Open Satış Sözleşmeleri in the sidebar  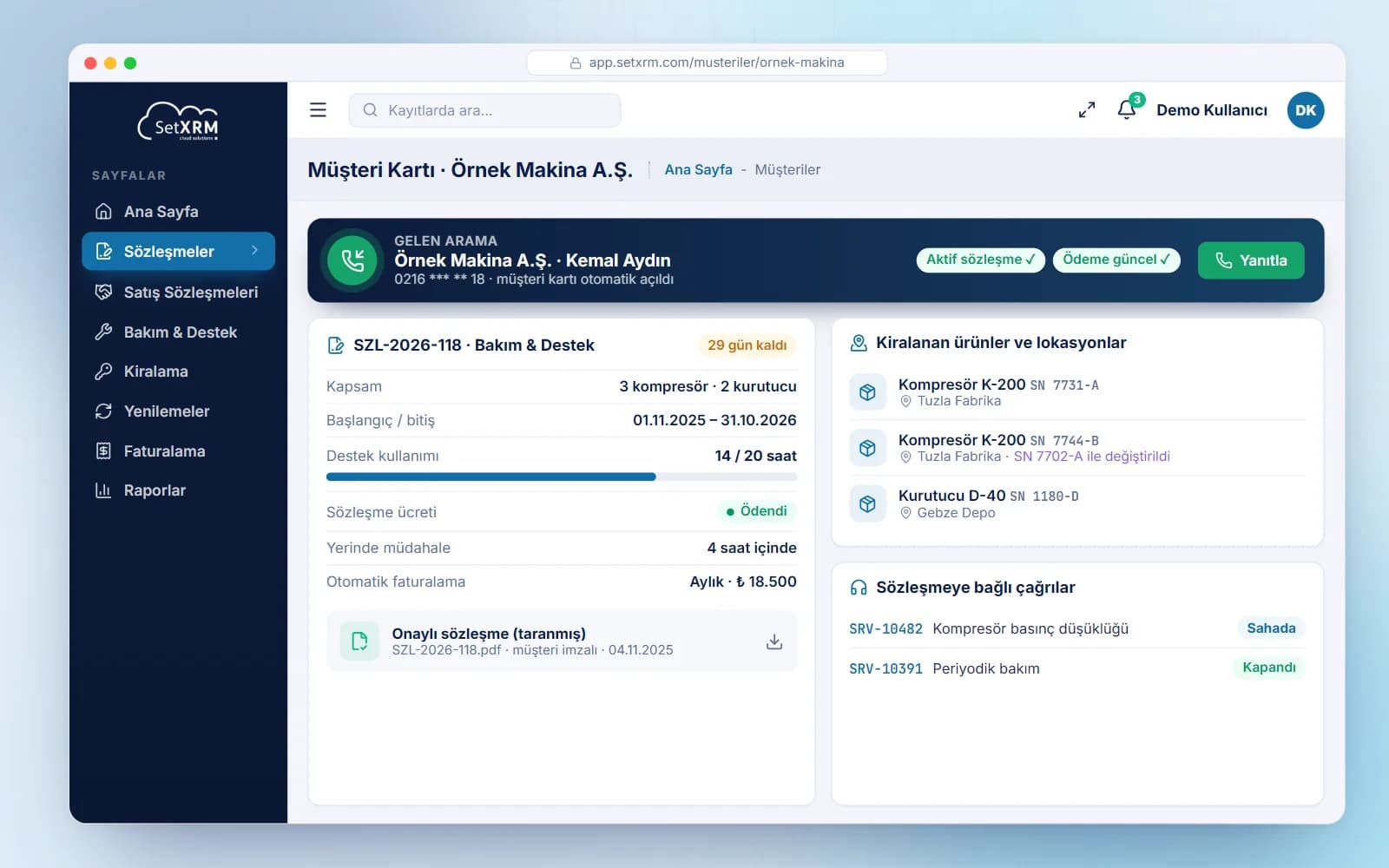click(178, 292)
